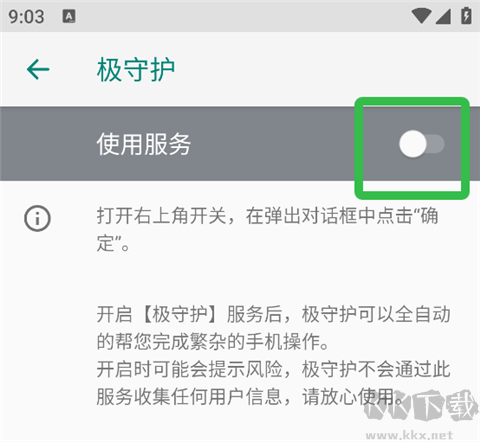The width and height of the screenshot is (480, 442).
Task: Tap the info circle icon
Action: pyautogui.click(x=37, y=219)
